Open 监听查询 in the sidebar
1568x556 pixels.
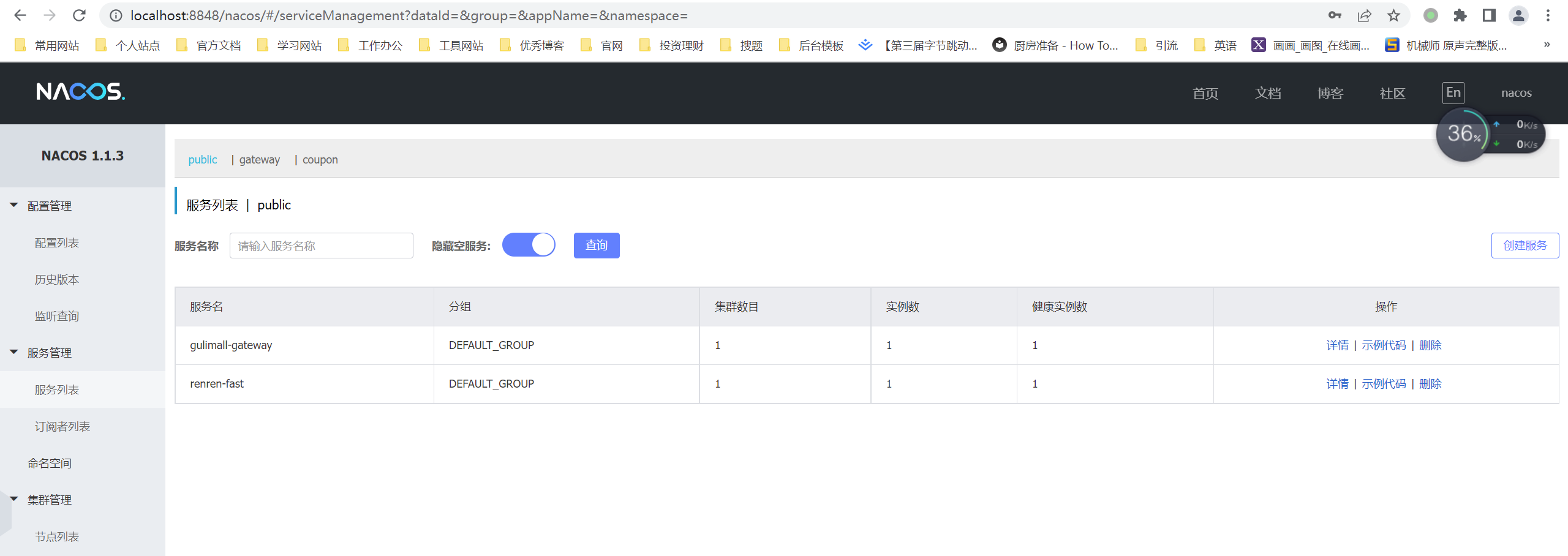[x=57, y=316]
